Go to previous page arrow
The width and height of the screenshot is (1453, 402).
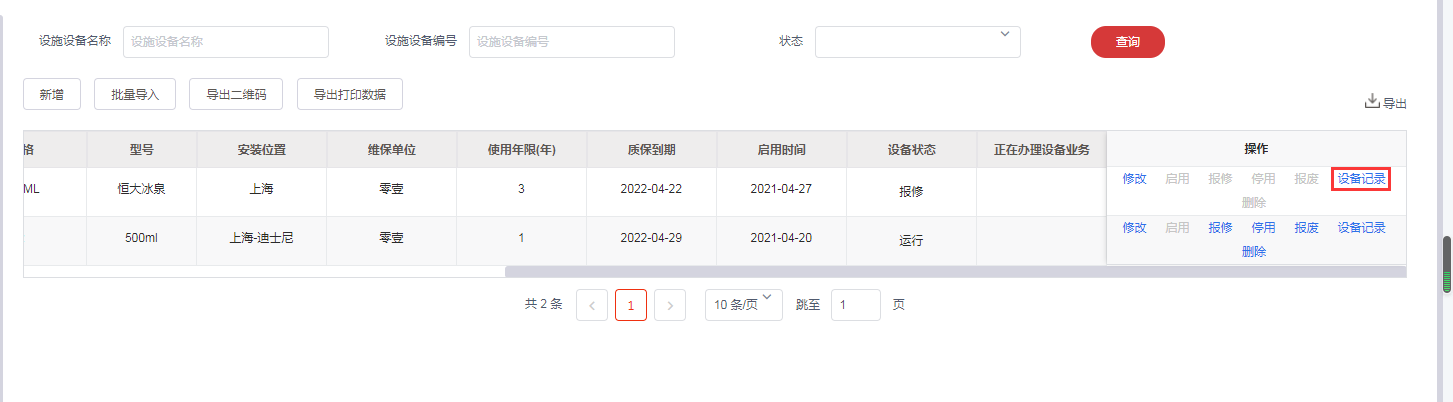(592, 305)
